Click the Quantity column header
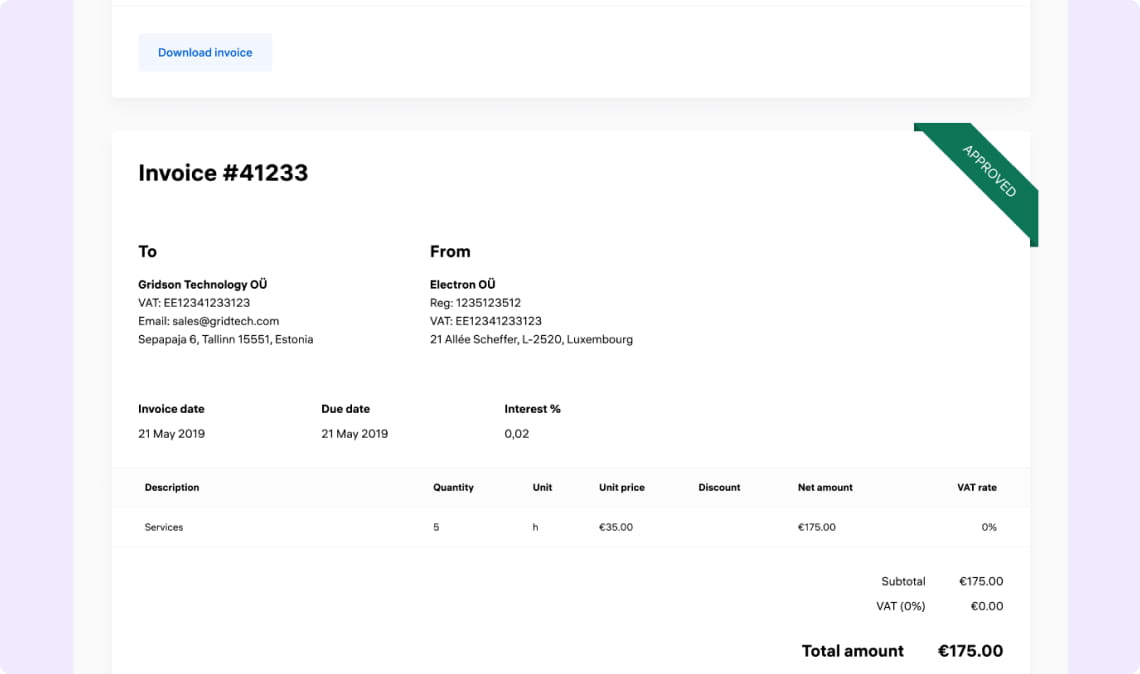Viewport: 1140px width, 674px height. pos(453,488)
